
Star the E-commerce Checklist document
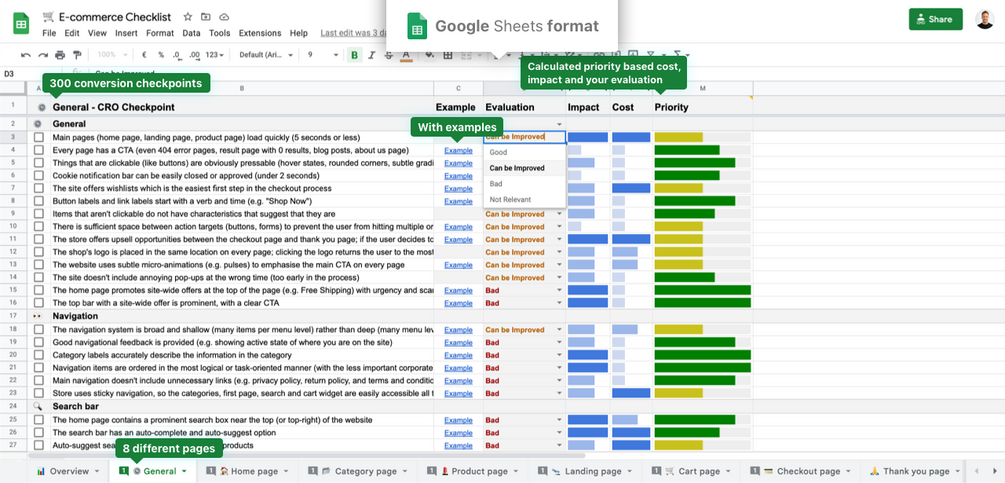[x=189, y=17]
